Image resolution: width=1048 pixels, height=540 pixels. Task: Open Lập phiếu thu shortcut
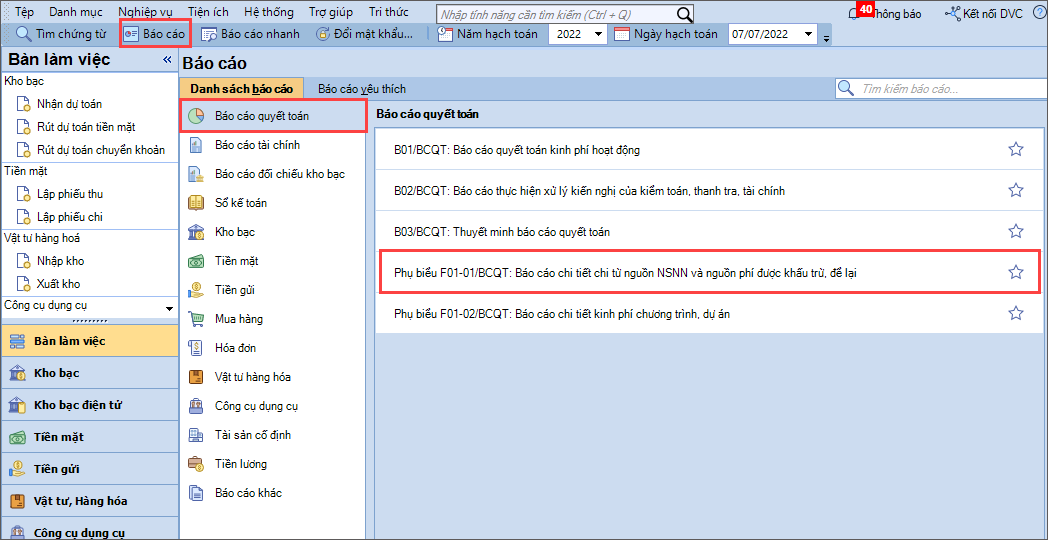pyautogui.click(x=70, y=194)
